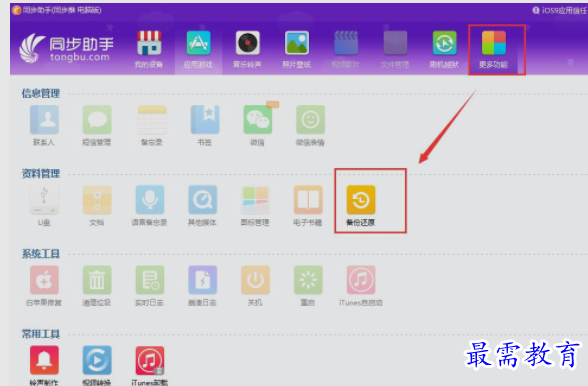Click the iOS9应用信任 help link
588x386 pixels.
pos(560,11)
